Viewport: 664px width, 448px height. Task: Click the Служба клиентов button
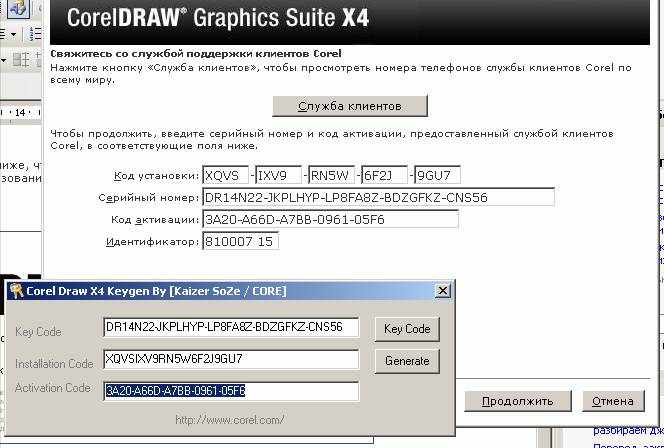350,106
